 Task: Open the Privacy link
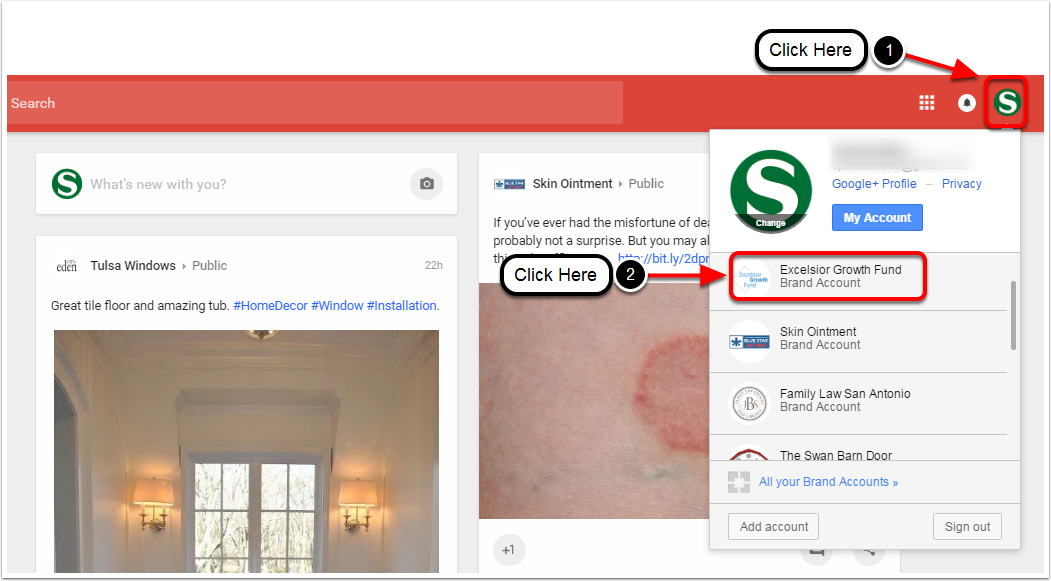(x=961, y=184)
